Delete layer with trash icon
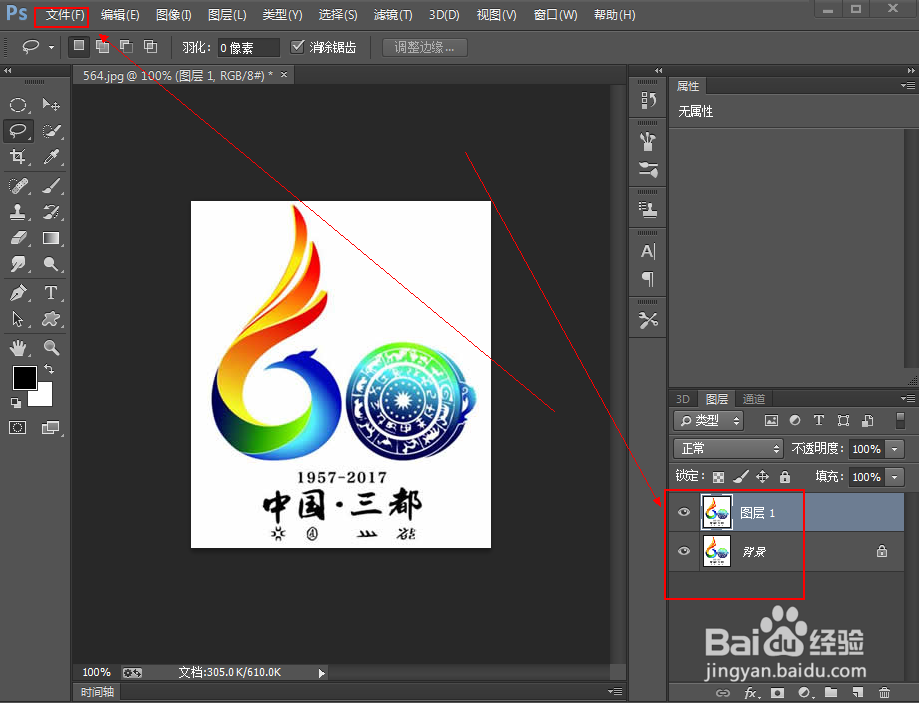The image size is (919, 703). (884, 693)
